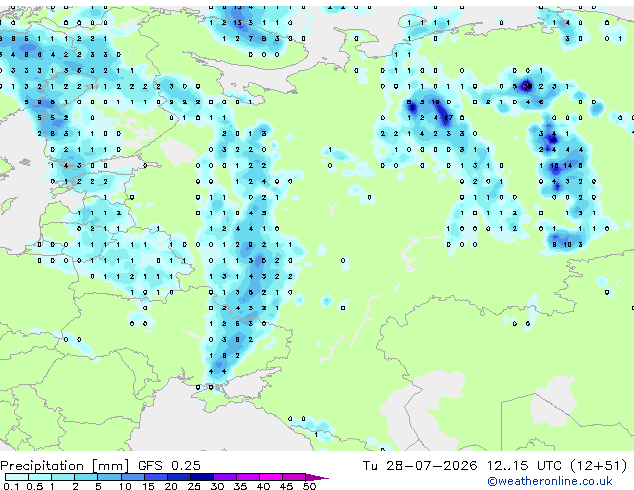
Task: Click the 25–30 mm legend color swatch
Action: pos(201,477)
